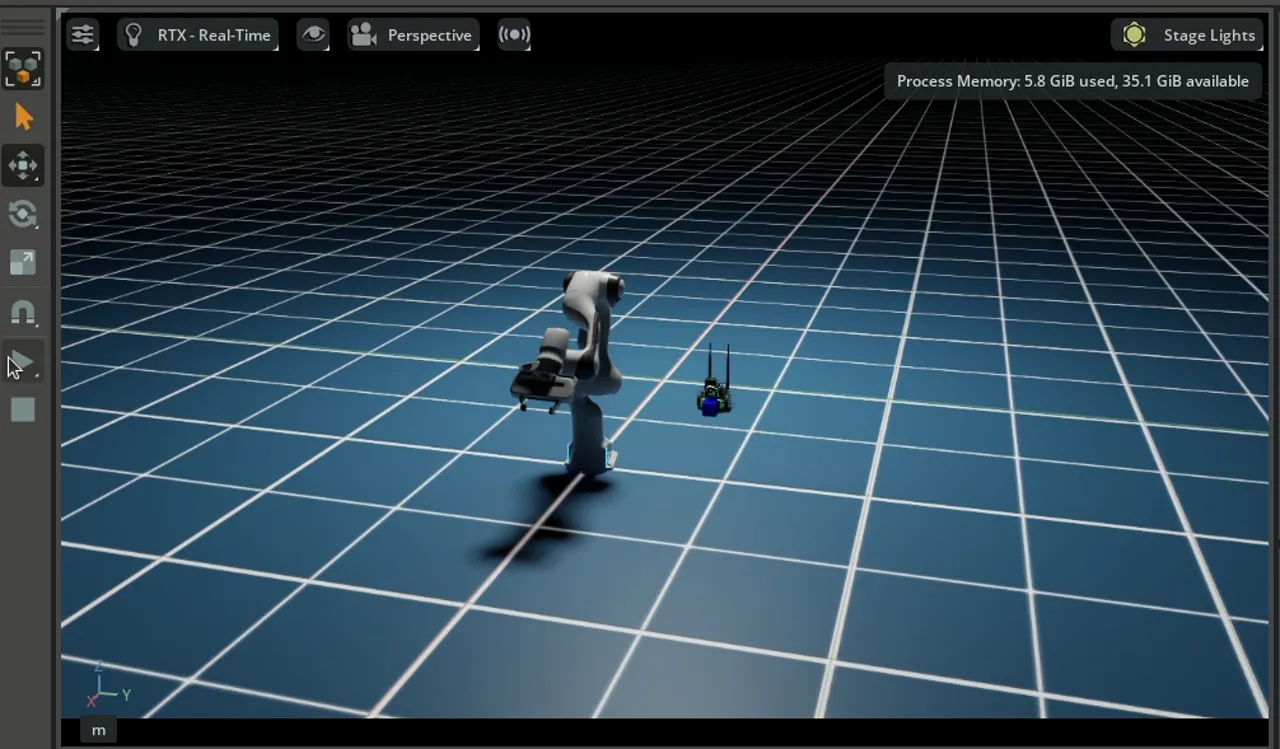The image size is (1280, 749).
Task: Switch to the Rotate tool
Action: [x=23, y=214]
